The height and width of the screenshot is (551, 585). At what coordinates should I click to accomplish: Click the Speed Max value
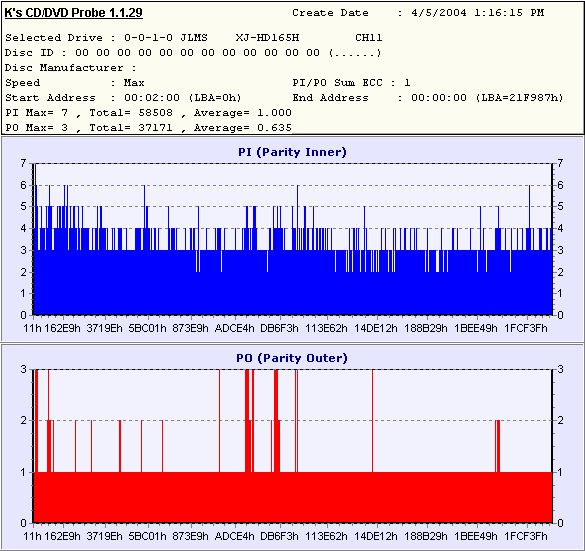click(x=134, y=82)
